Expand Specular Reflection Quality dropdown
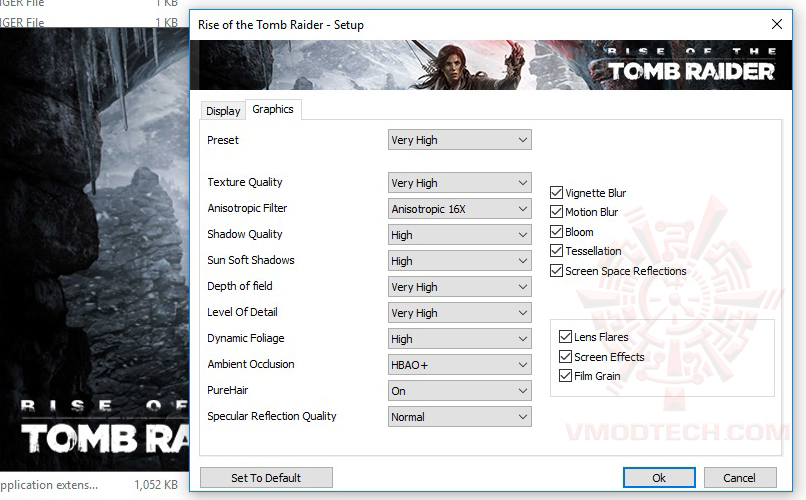The image size is (806, 500). (x=460, y=417)
